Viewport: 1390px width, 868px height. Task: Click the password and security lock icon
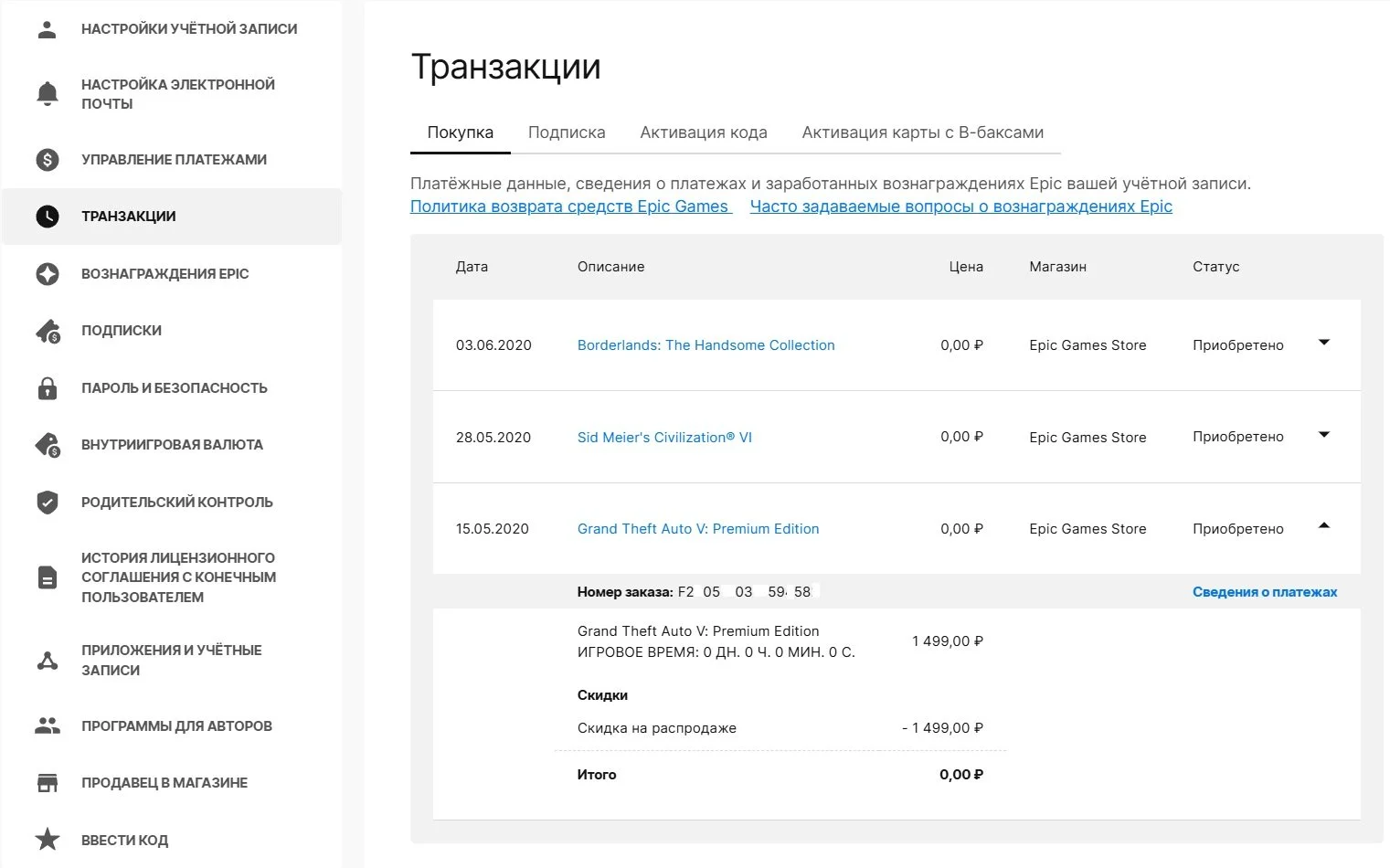pos(47,387)
